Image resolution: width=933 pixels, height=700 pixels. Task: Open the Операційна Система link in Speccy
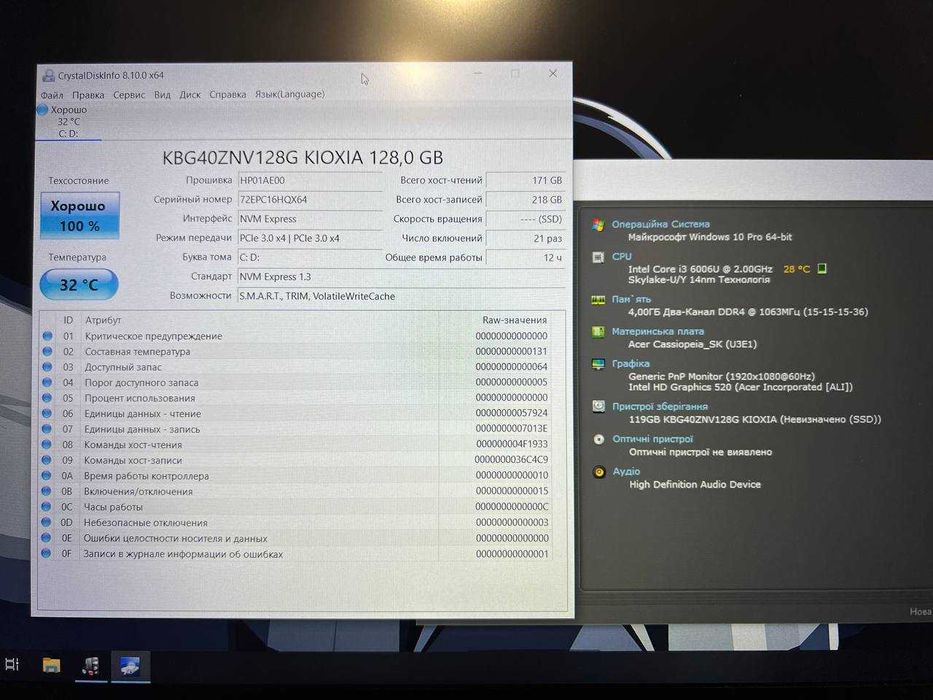(x=660, y=224)
